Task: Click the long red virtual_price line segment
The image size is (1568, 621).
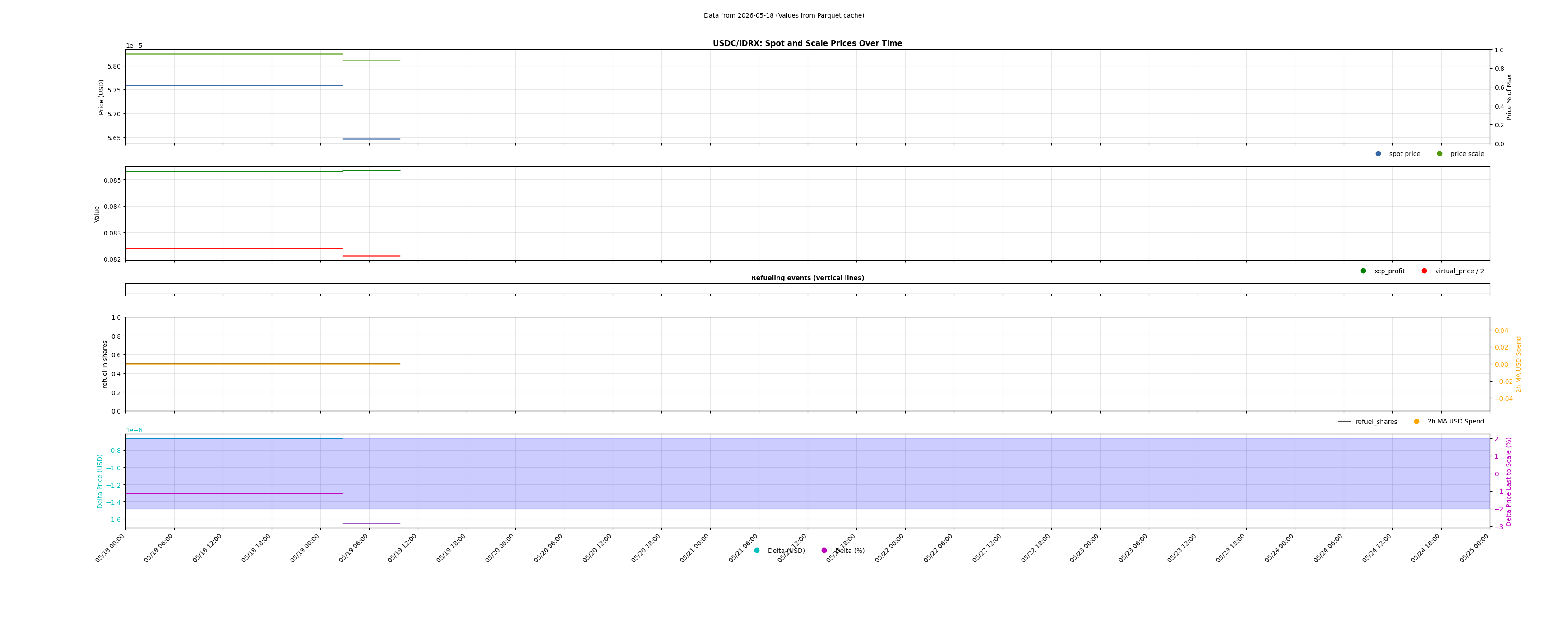Action: 234,249
